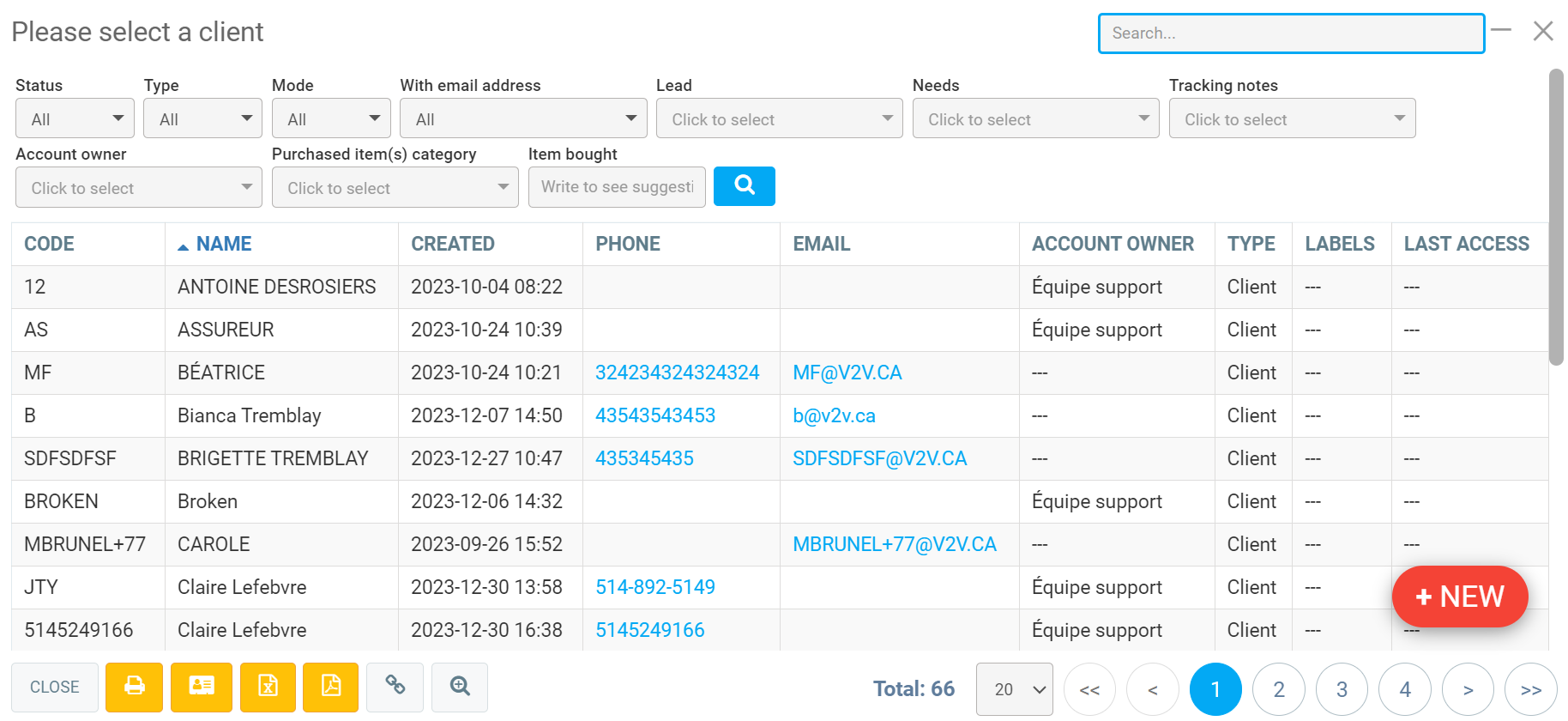Go to page 3 of results

coord(1342,689)
